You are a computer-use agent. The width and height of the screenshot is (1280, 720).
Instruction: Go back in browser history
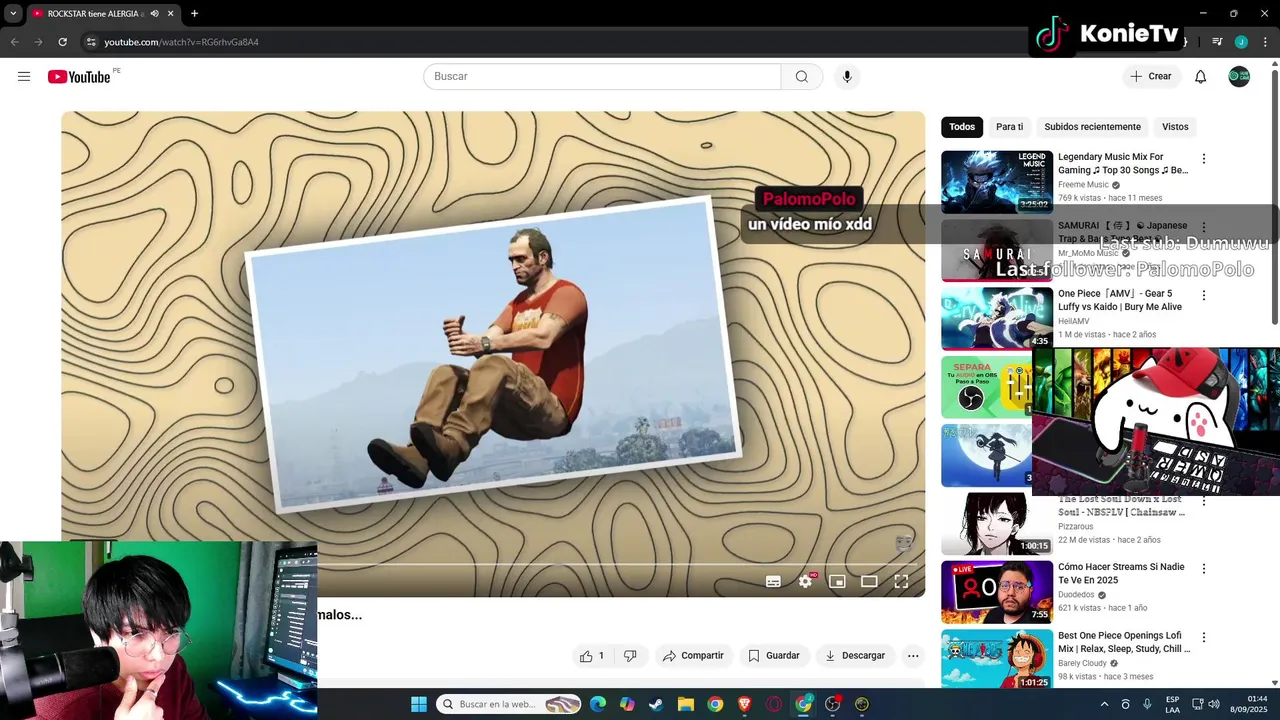coord(14,42)
